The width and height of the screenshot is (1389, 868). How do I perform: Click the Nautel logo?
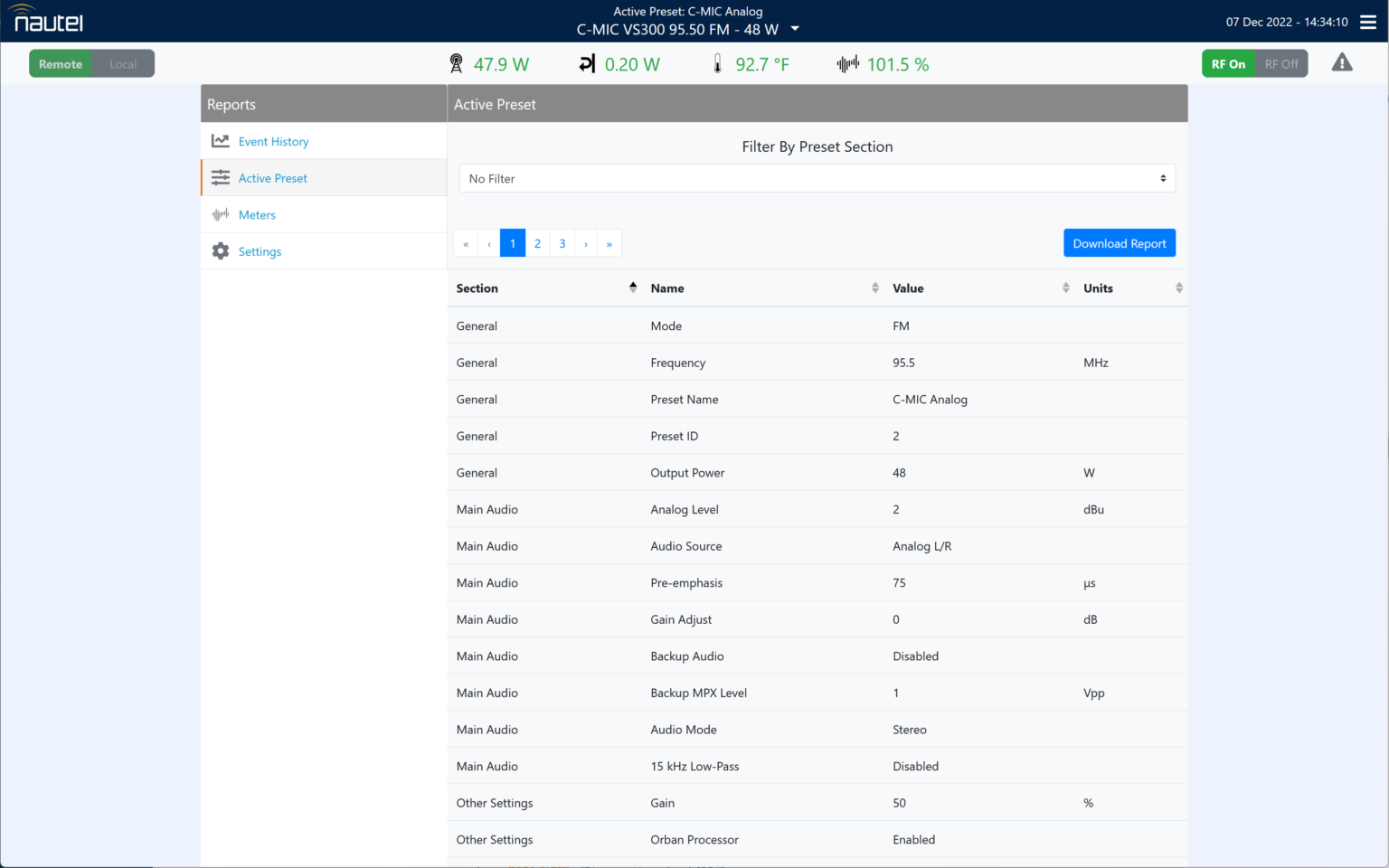point(49,20)
